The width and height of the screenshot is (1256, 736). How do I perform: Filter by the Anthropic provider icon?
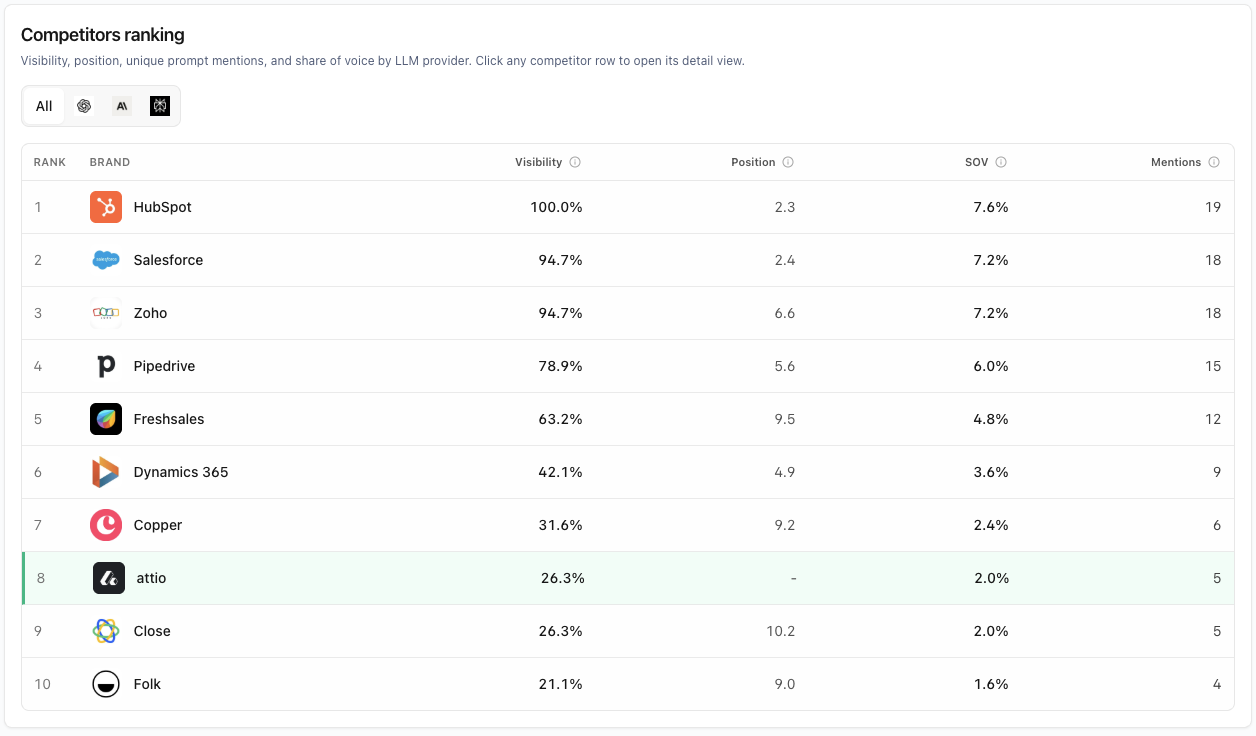(x=122, y=106)
